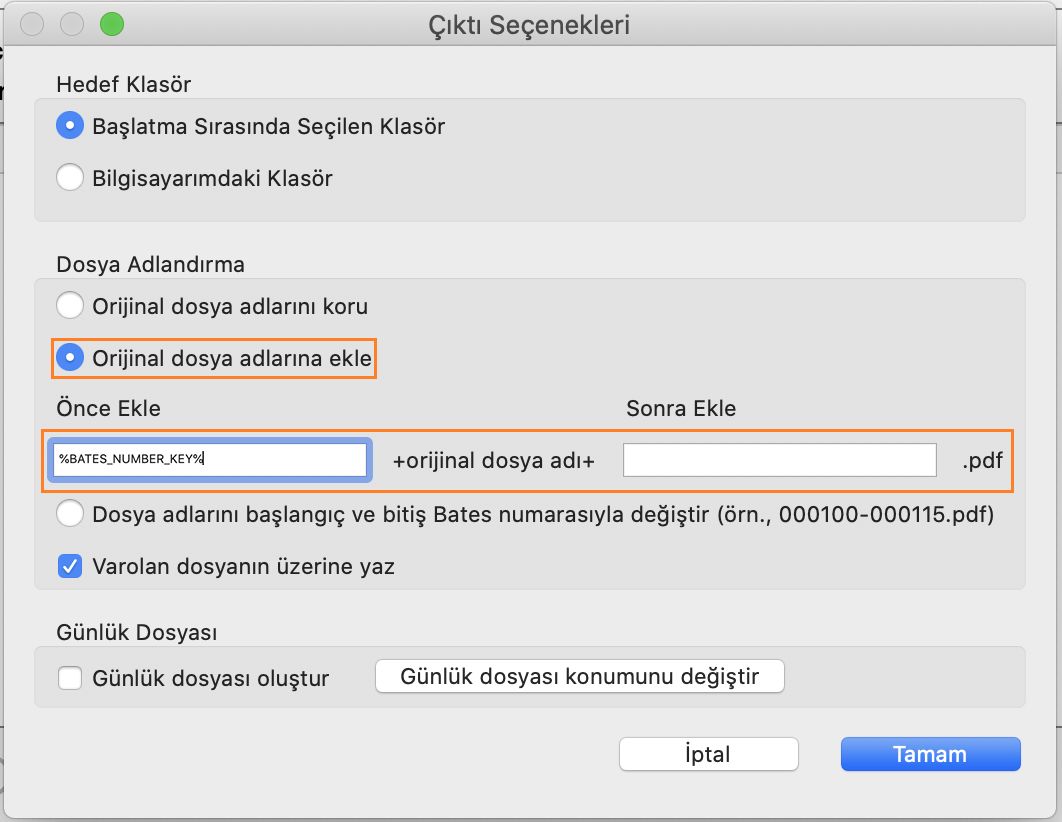The height and width of the screenshot is (822, 1062).
Task: Click the Tamam button
Action: (x=929, y=754)
